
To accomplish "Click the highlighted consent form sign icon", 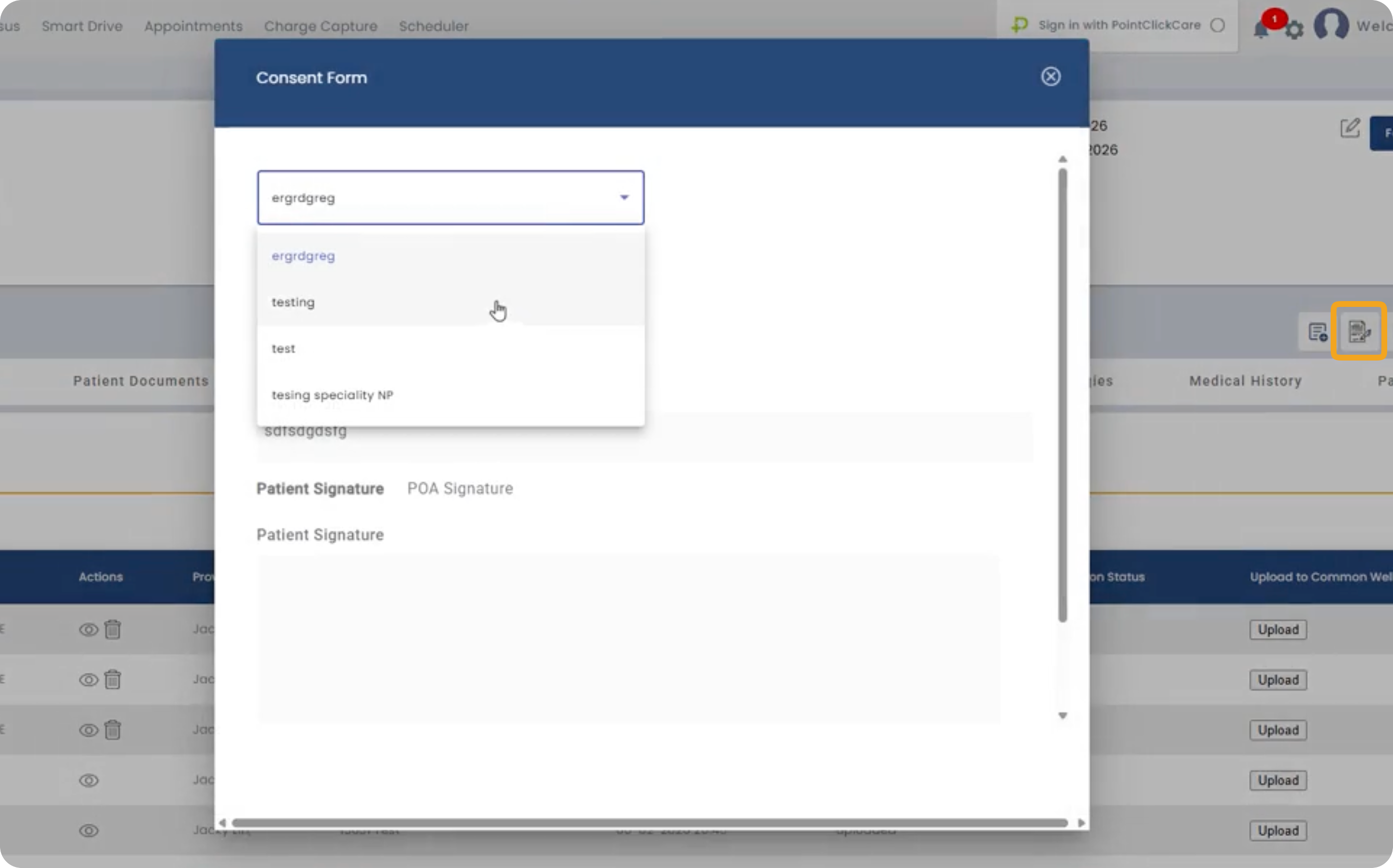I will coord(1359,331).
